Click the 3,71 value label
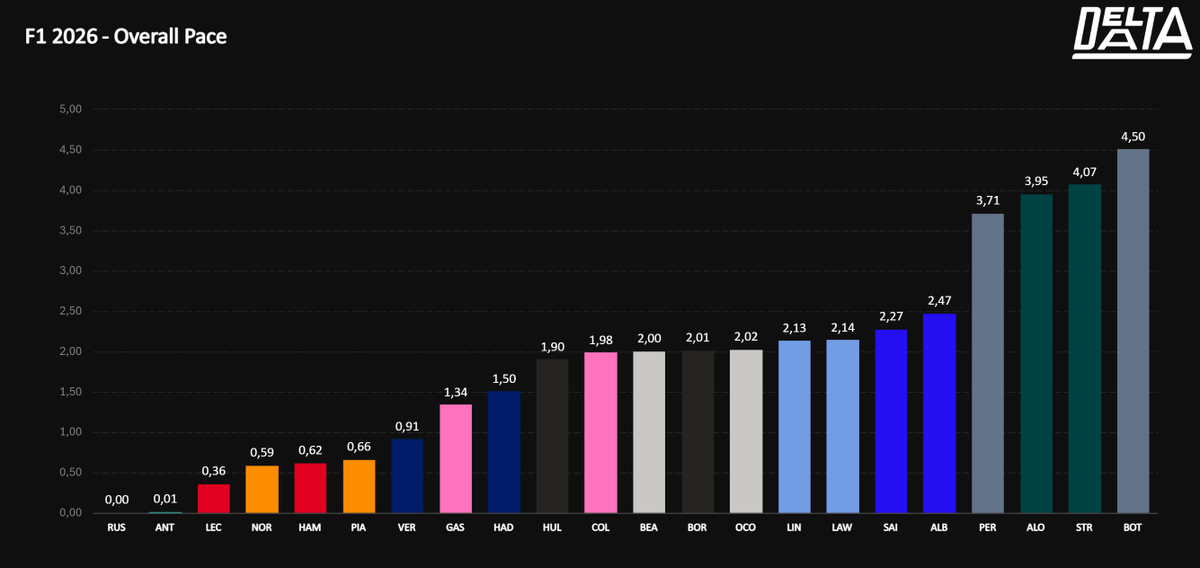Screen dimensions: 1200x568 click(x=988, y=201)
